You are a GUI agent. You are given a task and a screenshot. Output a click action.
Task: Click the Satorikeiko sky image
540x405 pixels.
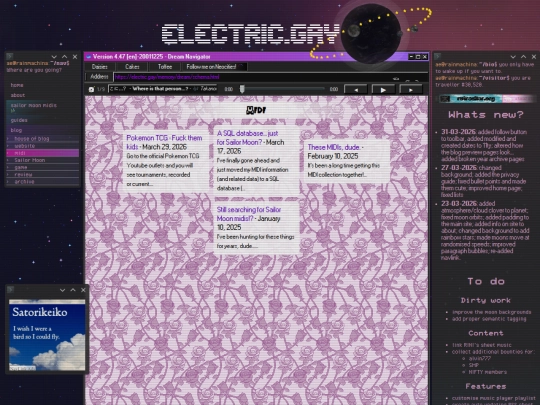point(47,335)
